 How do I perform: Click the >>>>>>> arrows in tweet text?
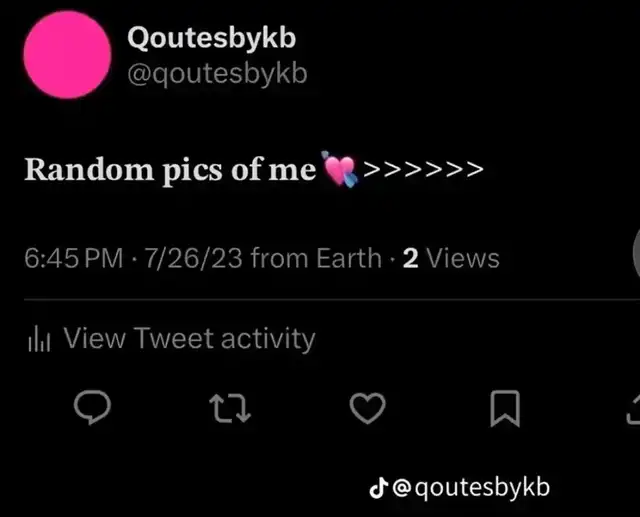pos(423,169)
